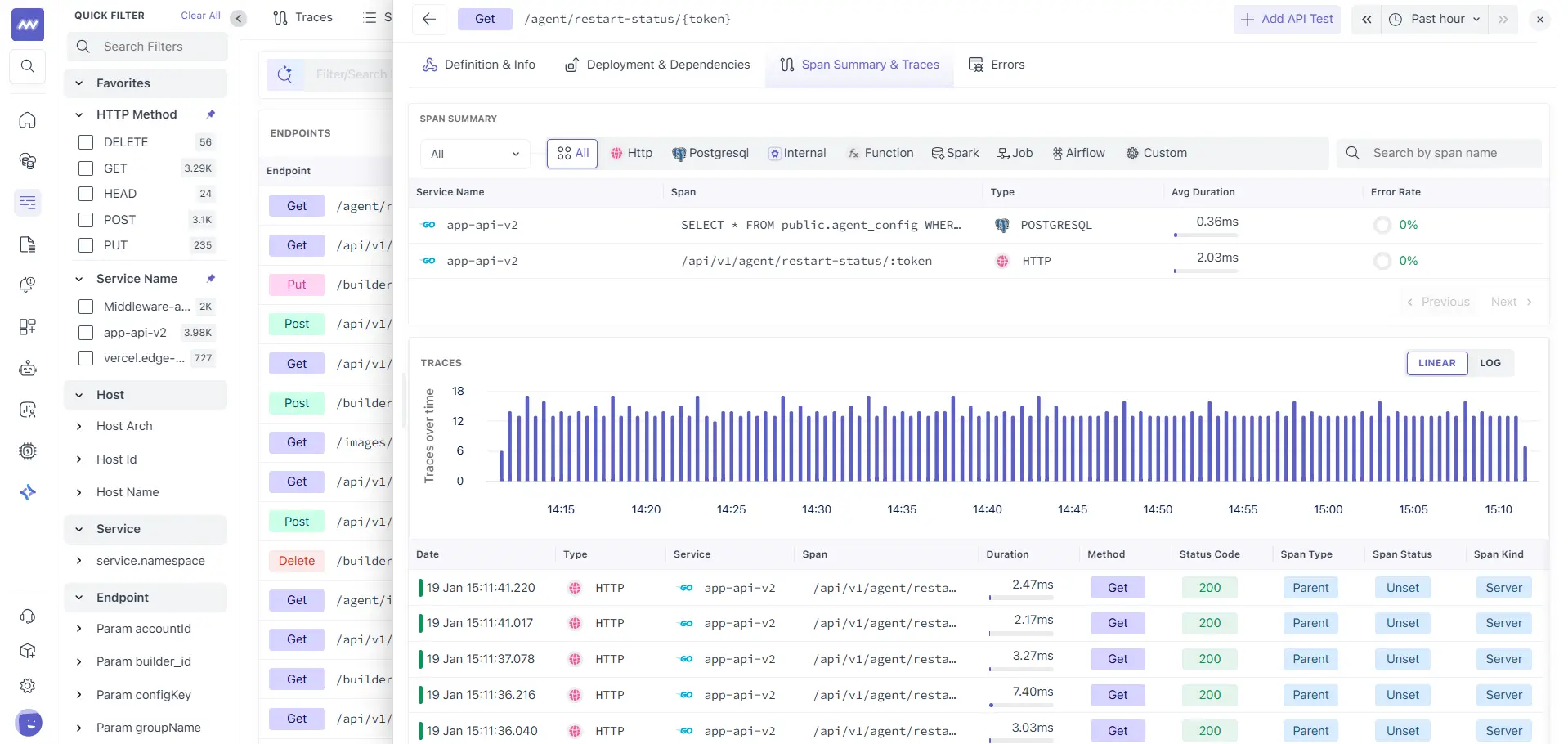The image size is (1568, 744).
Task: Collapse the quick filter panel arrow
Action: coord(239,18)
